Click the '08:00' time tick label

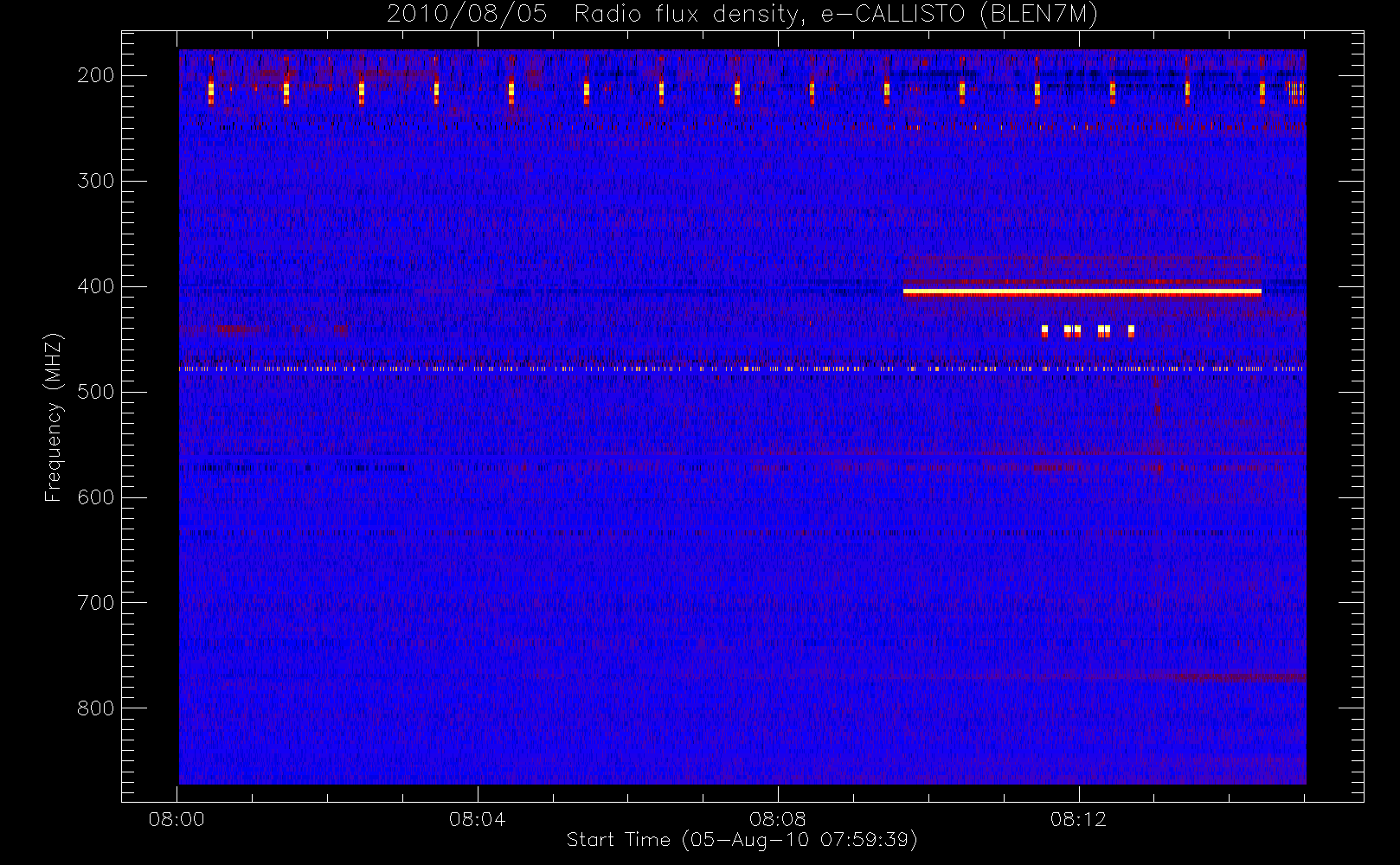[x=177, y=819]
